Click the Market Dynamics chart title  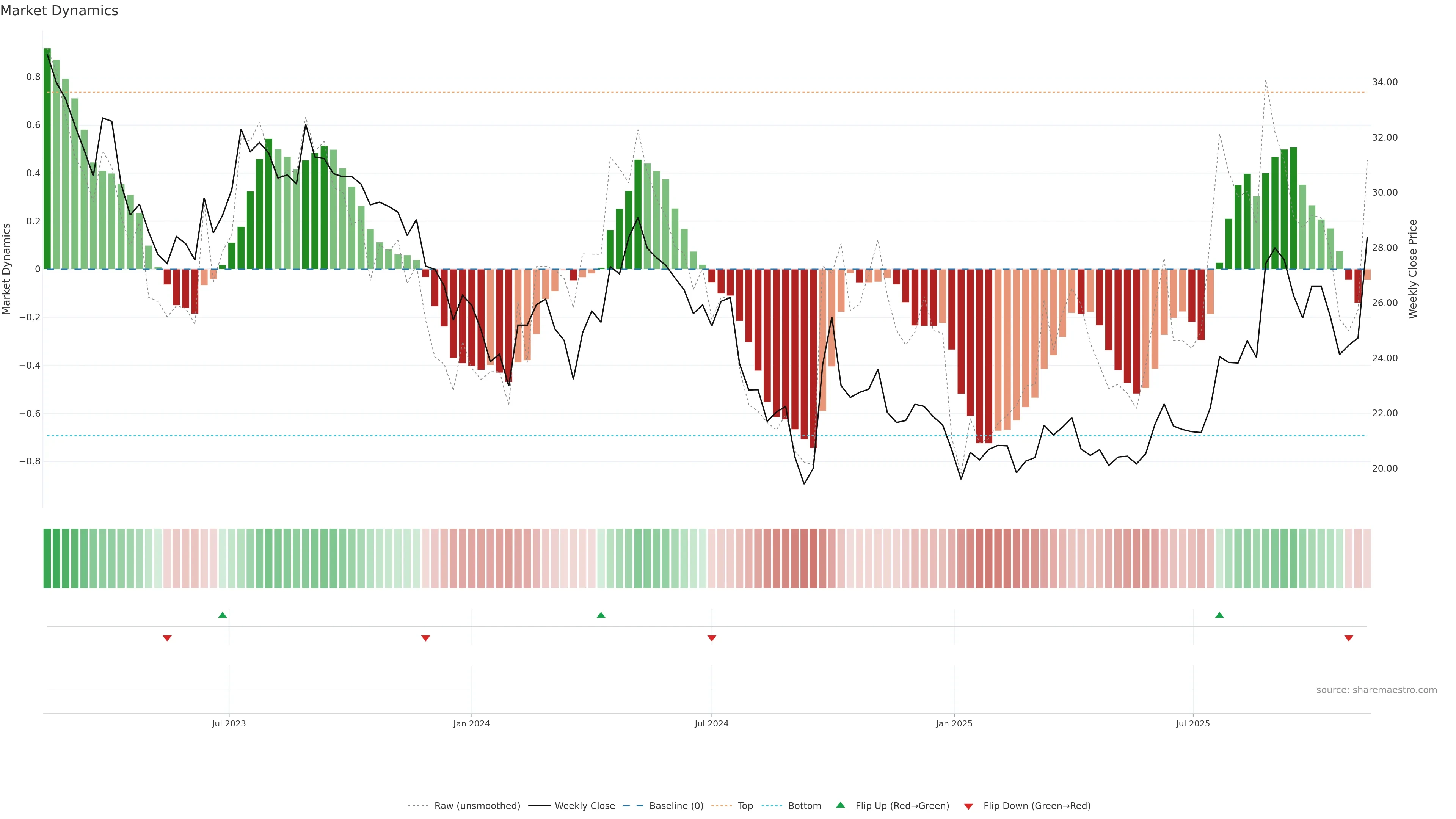(x=60, y=11)
